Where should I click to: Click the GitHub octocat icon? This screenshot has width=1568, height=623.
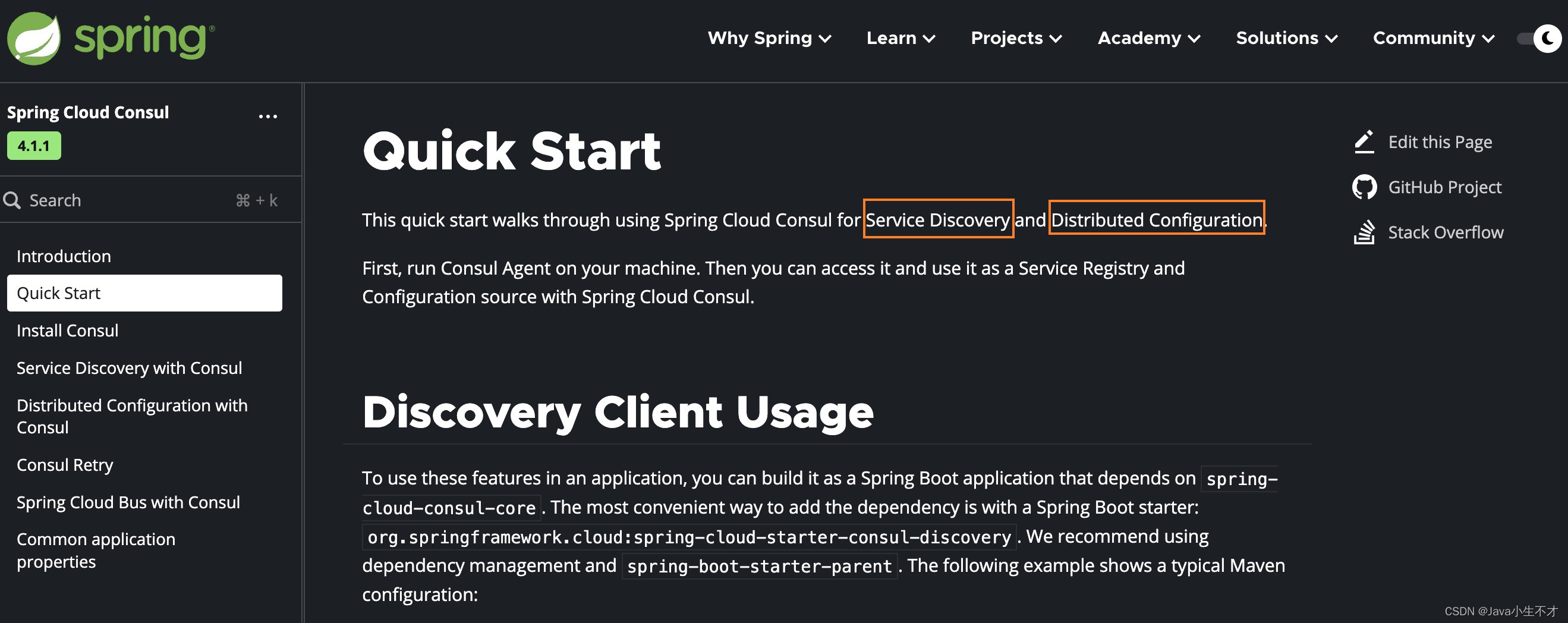point(1364,187)
